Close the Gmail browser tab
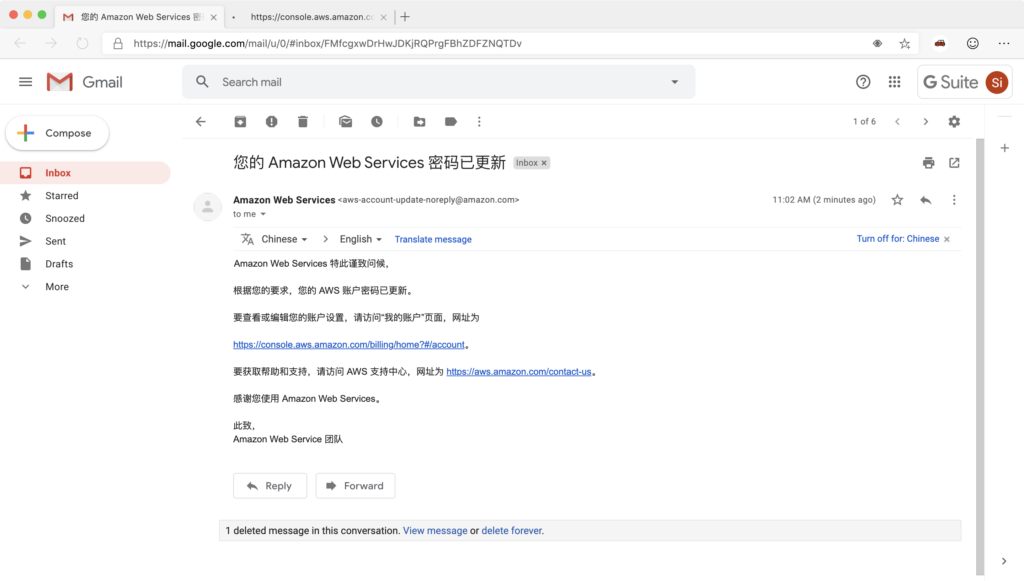1024x581 pixels. click(214, 17)
